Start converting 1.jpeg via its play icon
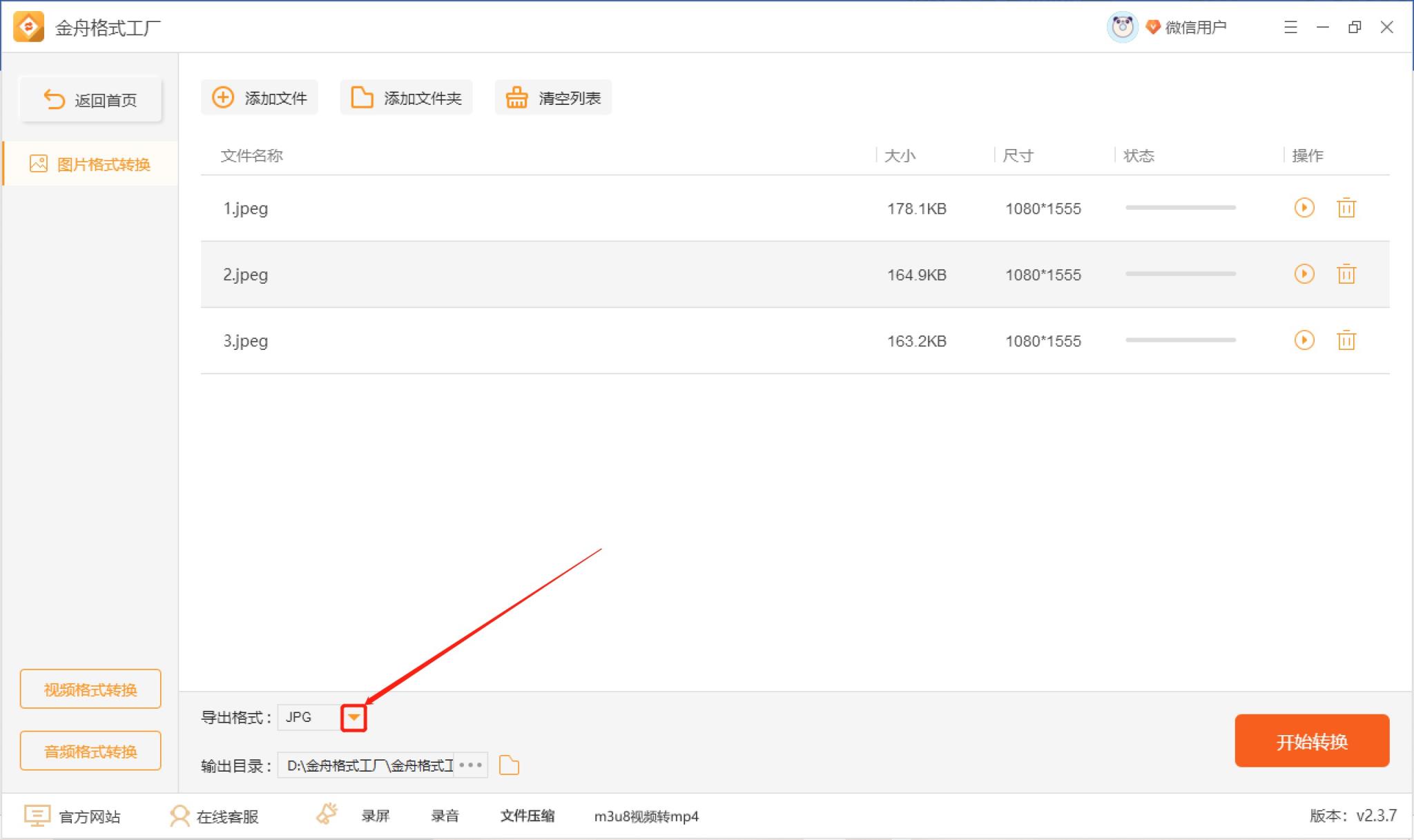The width and height of the screenshot is (1414, 840). point(1304,208)
